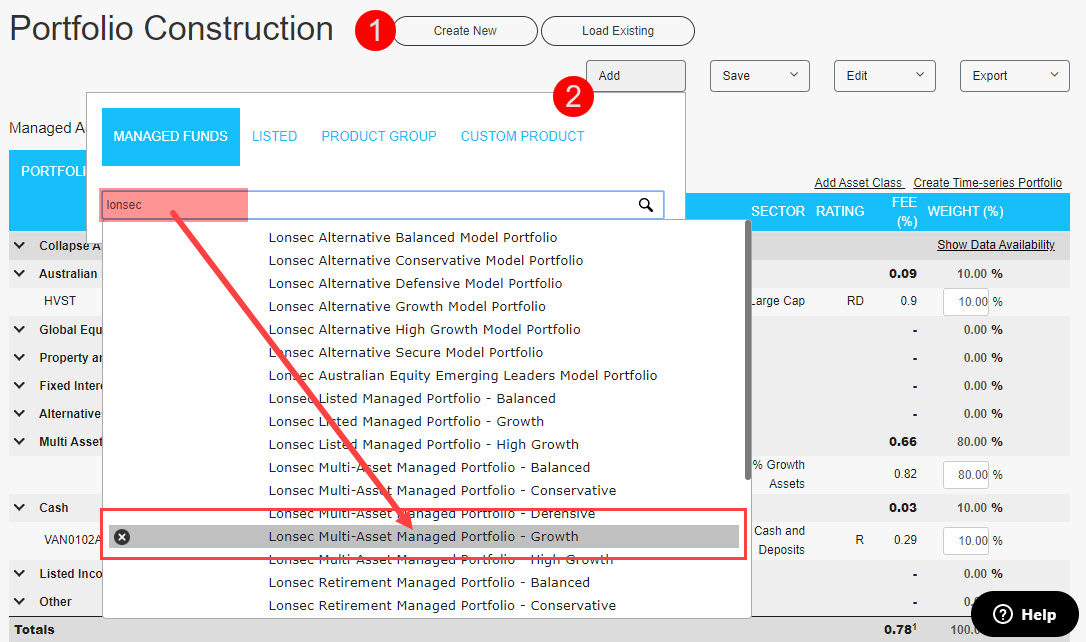Switch to the Product Group tab
The image size is (1086, 642).
pyautogui.click(x=379, y=136)
